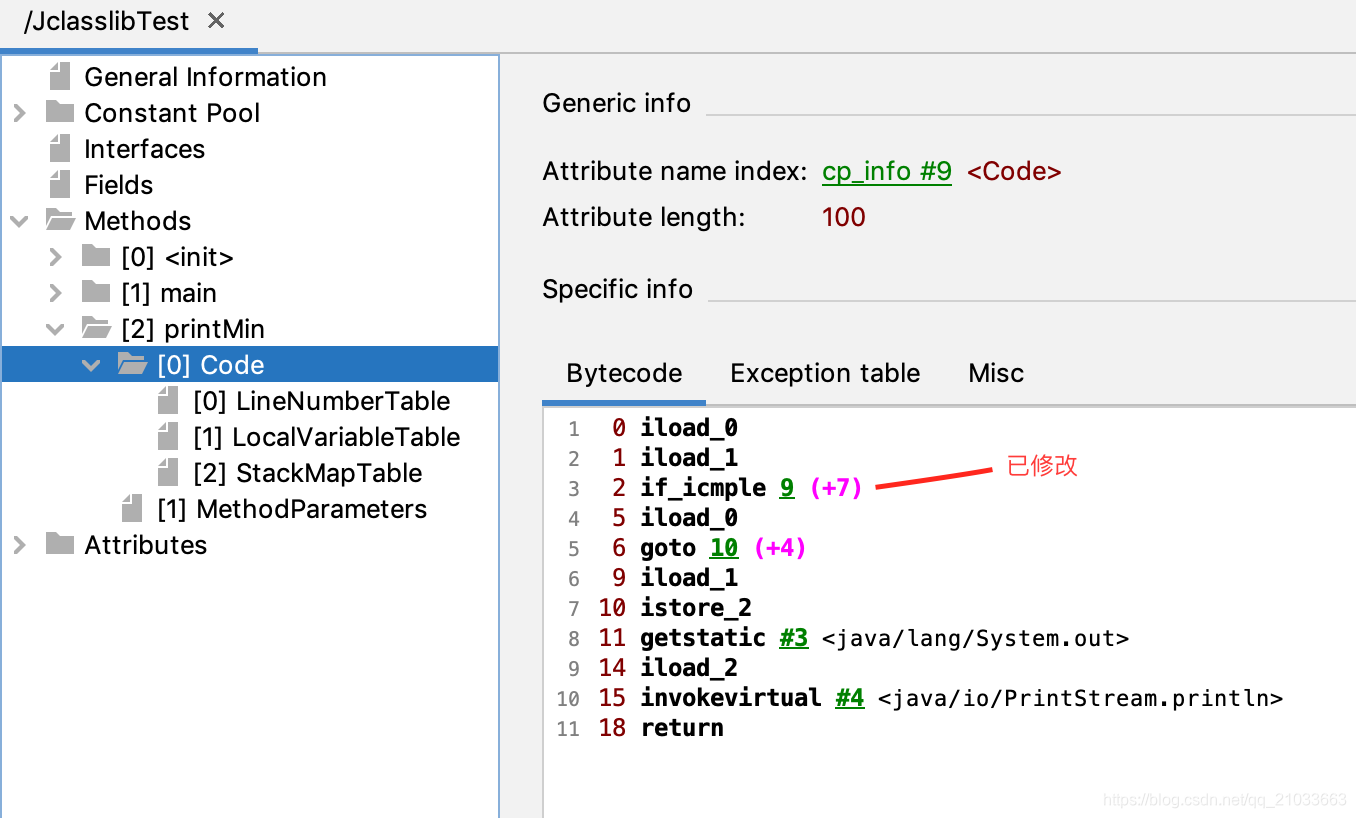Follow invokevirtual #4 constant link
The image size is (1356, 818).
tap(850, 698)
